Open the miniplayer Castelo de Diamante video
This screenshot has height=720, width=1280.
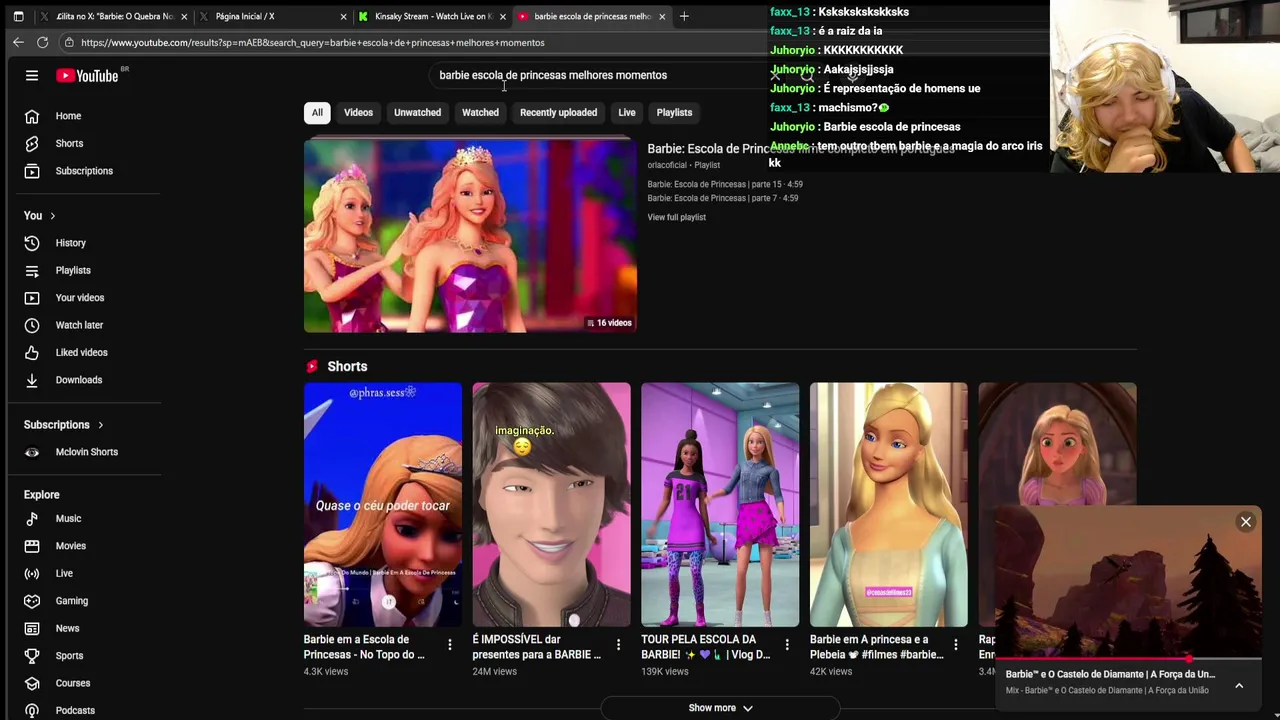[x=1129, y=584]
